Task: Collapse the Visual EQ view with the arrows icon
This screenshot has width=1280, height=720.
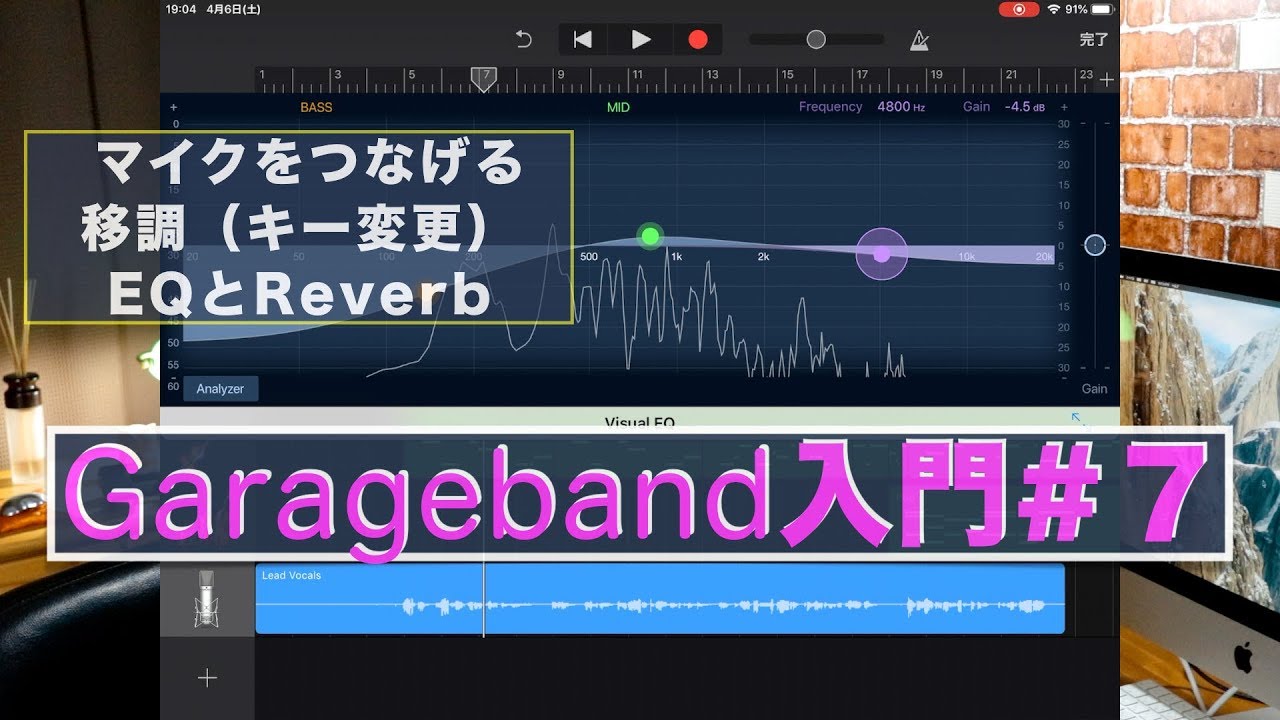Action: 1079,420
